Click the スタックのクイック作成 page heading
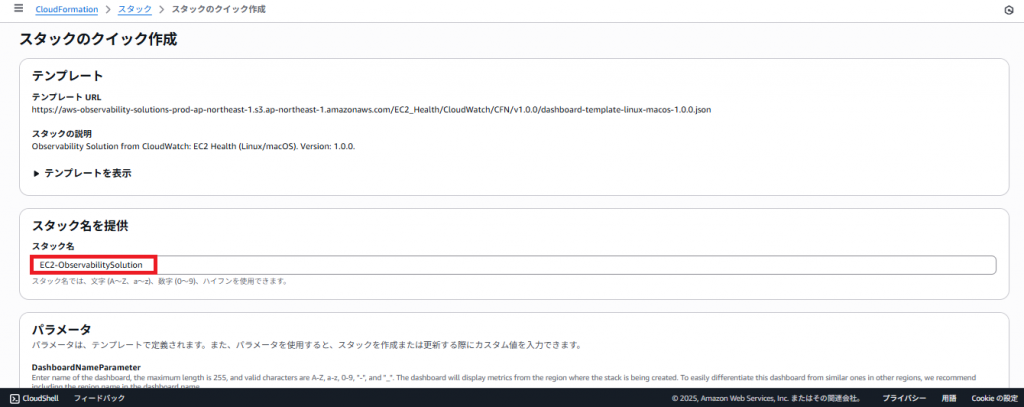Image resolution: width=1024 pixels, height=407 pixels. tap(98, 40)
